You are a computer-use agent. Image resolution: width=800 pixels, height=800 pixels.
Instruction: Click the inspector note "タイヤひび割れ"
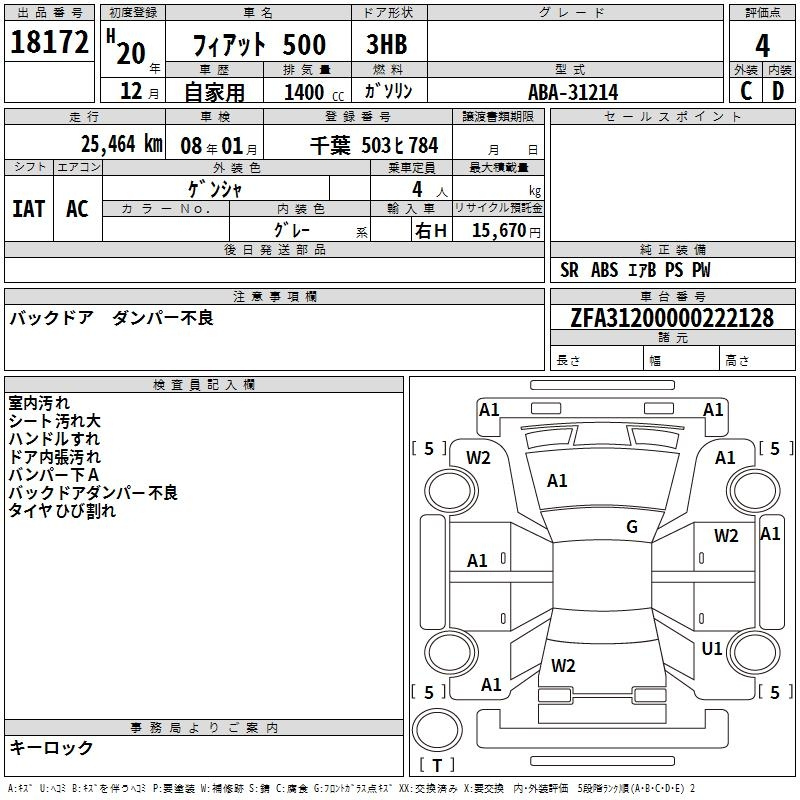click(x=62, y=510)
